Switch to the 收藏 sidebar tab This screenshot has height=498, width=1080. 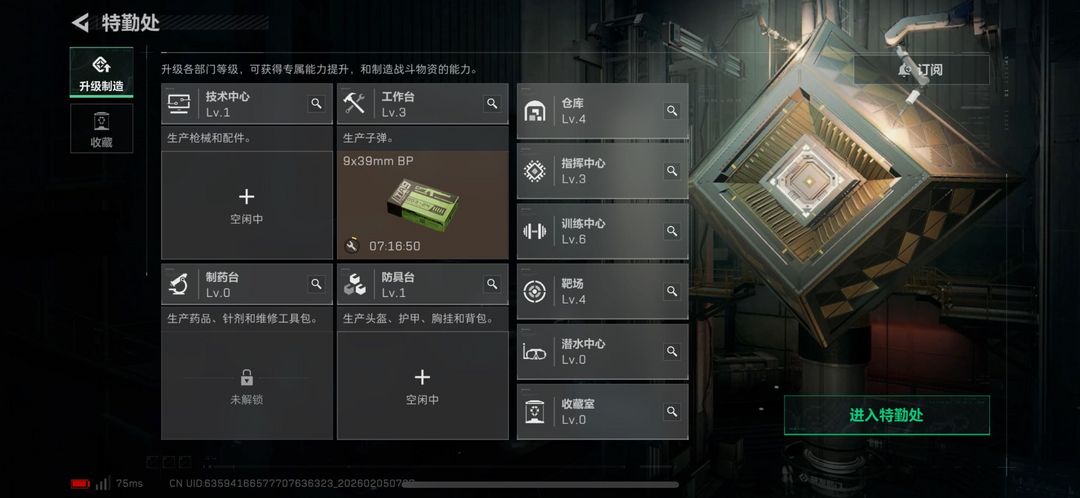pos(101,129)
